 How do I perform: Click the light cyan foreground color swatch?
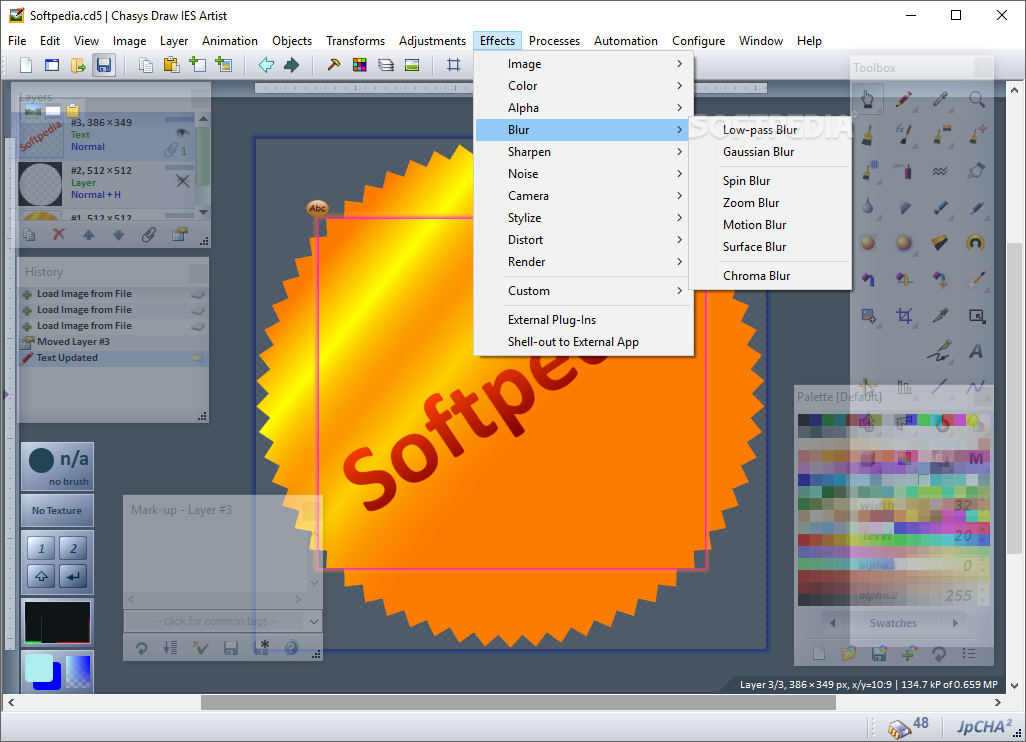[38, 667]
